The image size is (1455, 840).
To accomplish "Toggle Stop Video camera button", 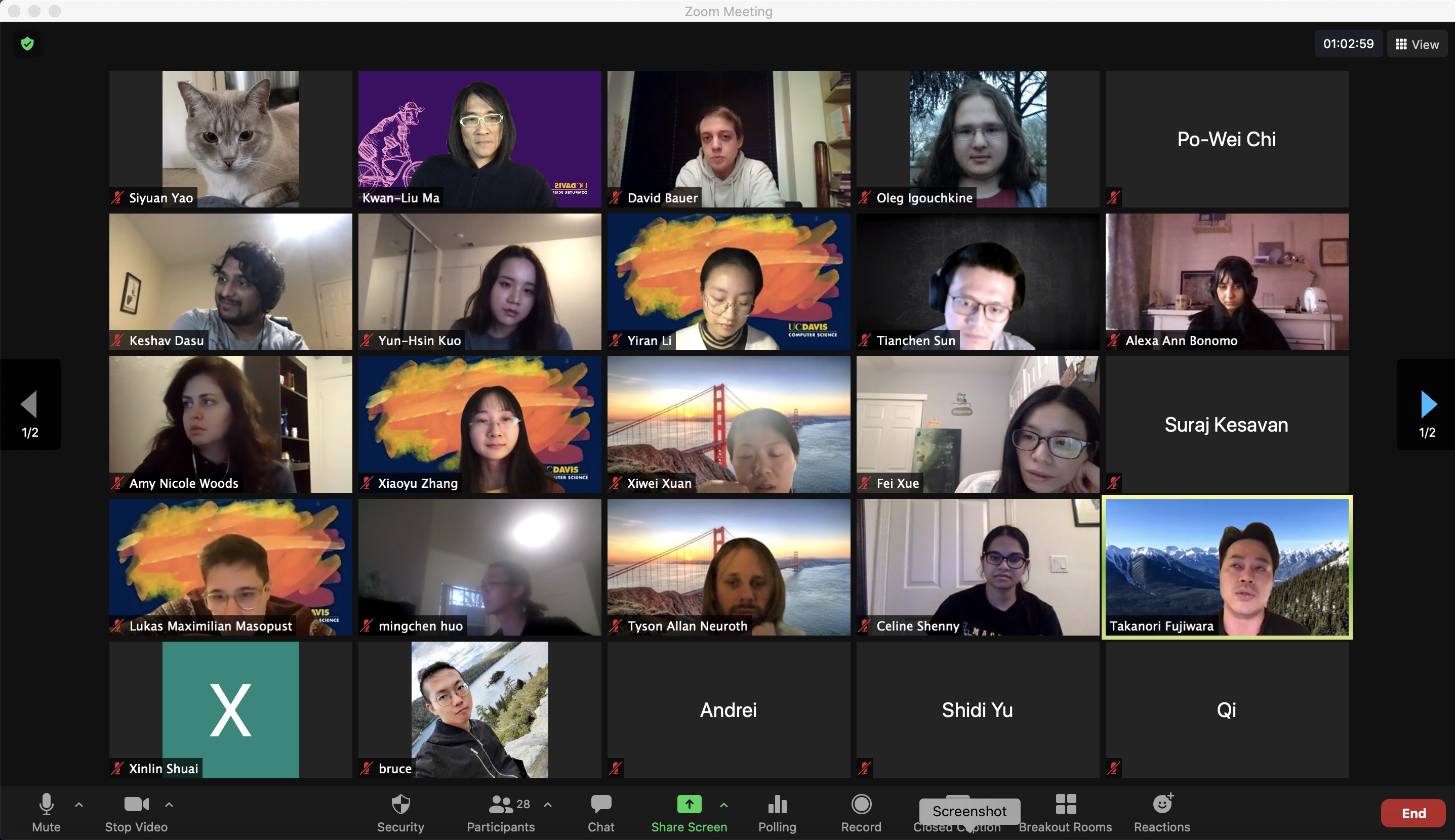I will [136, 804].
